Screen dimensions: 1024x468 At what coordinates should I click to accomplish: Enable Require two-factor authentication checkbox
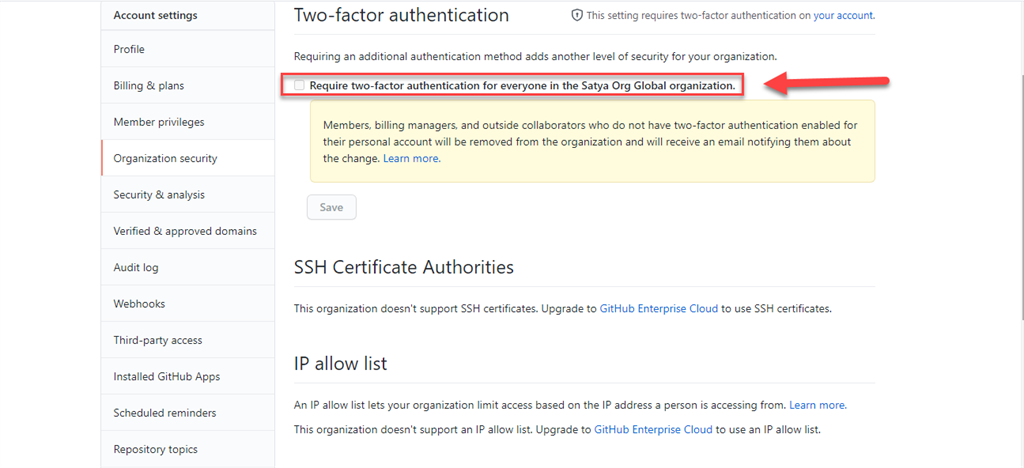(299, 85)
